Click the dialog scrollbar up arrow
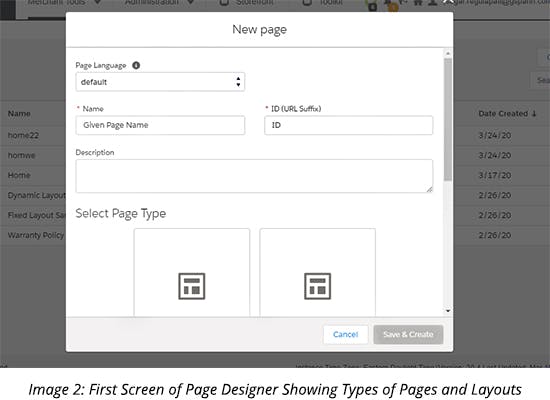This screenshot has height=400, width=550. tap(448, 53)
